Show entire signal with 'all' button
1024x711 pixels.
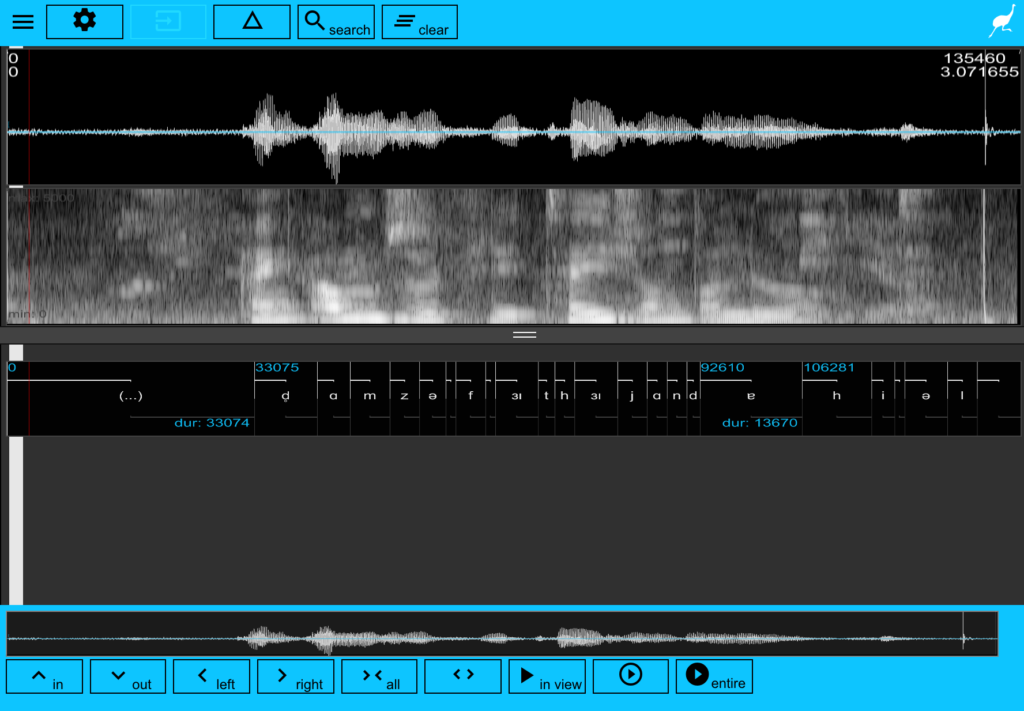tap(380, 676)
